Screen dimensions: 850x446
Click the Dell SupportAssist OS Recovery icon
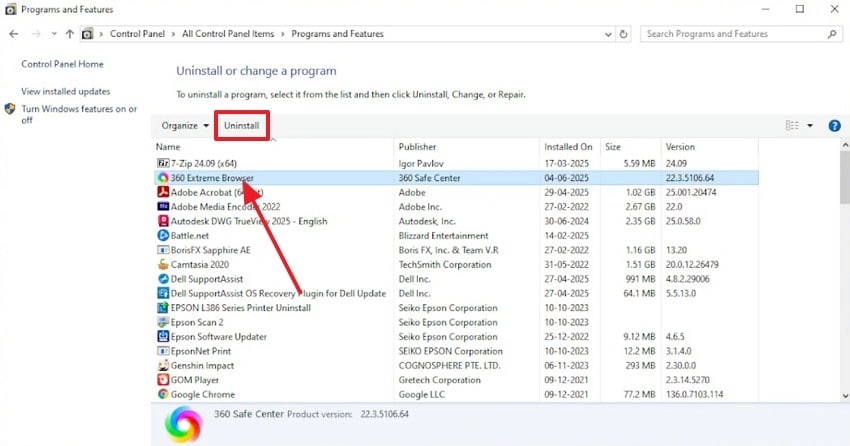[x=163, y=293]
